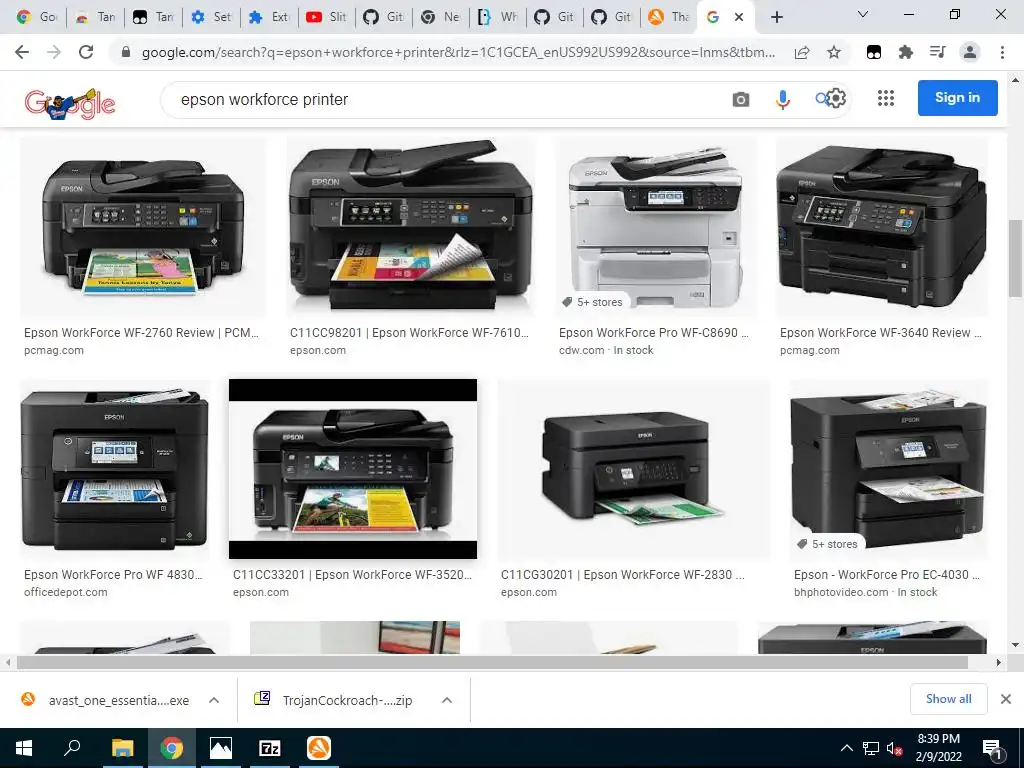Screen dimensions: 1024x768
Task: Open WorkForce WF-3640 printer image
Action: pyautogui.click(x=882, y=227)
